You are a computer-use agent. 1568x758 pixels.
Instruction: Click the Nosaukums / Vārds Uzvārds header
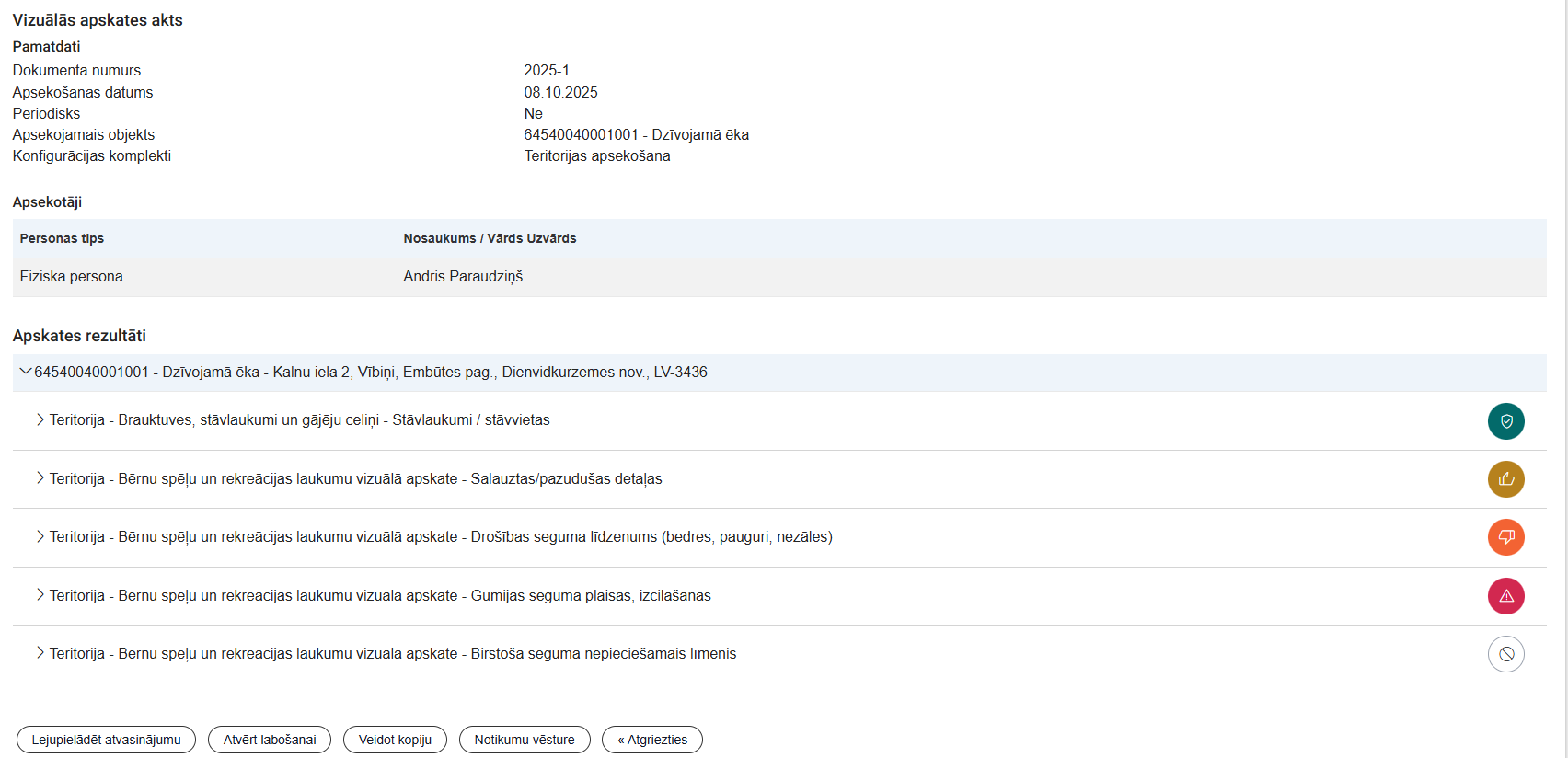coord(490,238)
